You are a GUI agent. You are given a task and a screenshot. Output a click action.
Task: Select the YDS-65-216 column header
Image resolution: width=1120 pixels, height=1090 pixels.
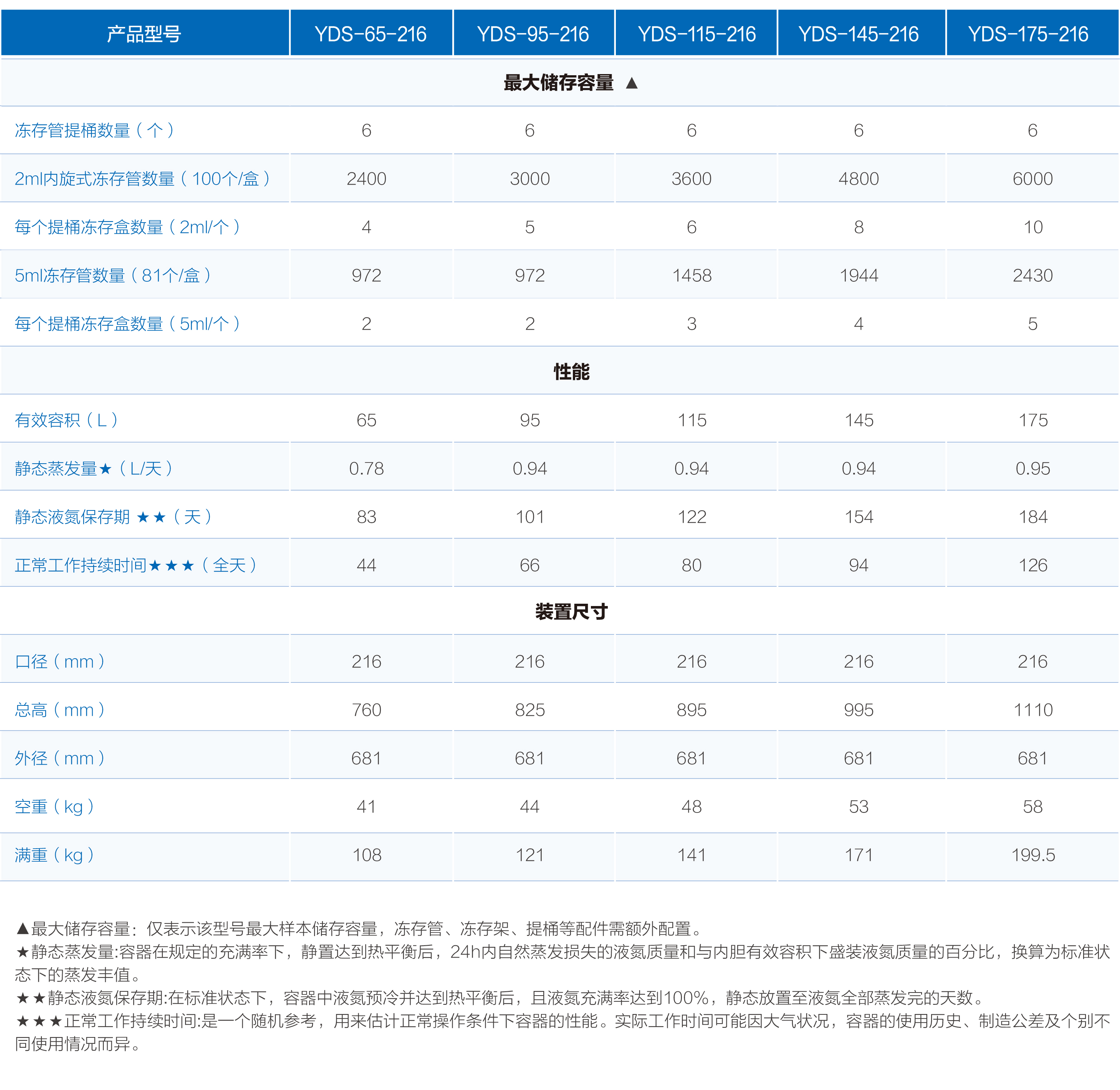(x=371, y=34)
